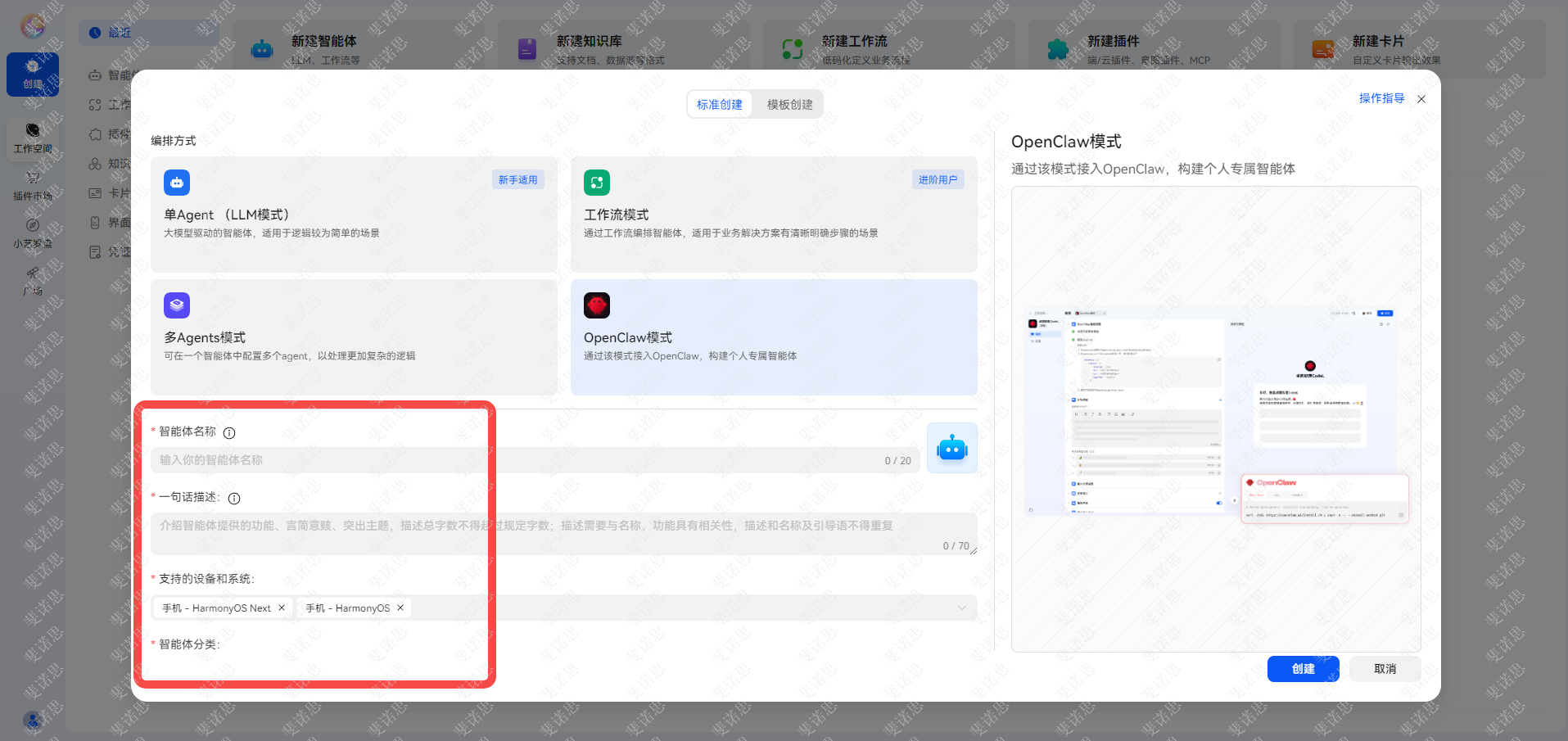Click the 0 / 70 character counter

(x=956, y=546)
